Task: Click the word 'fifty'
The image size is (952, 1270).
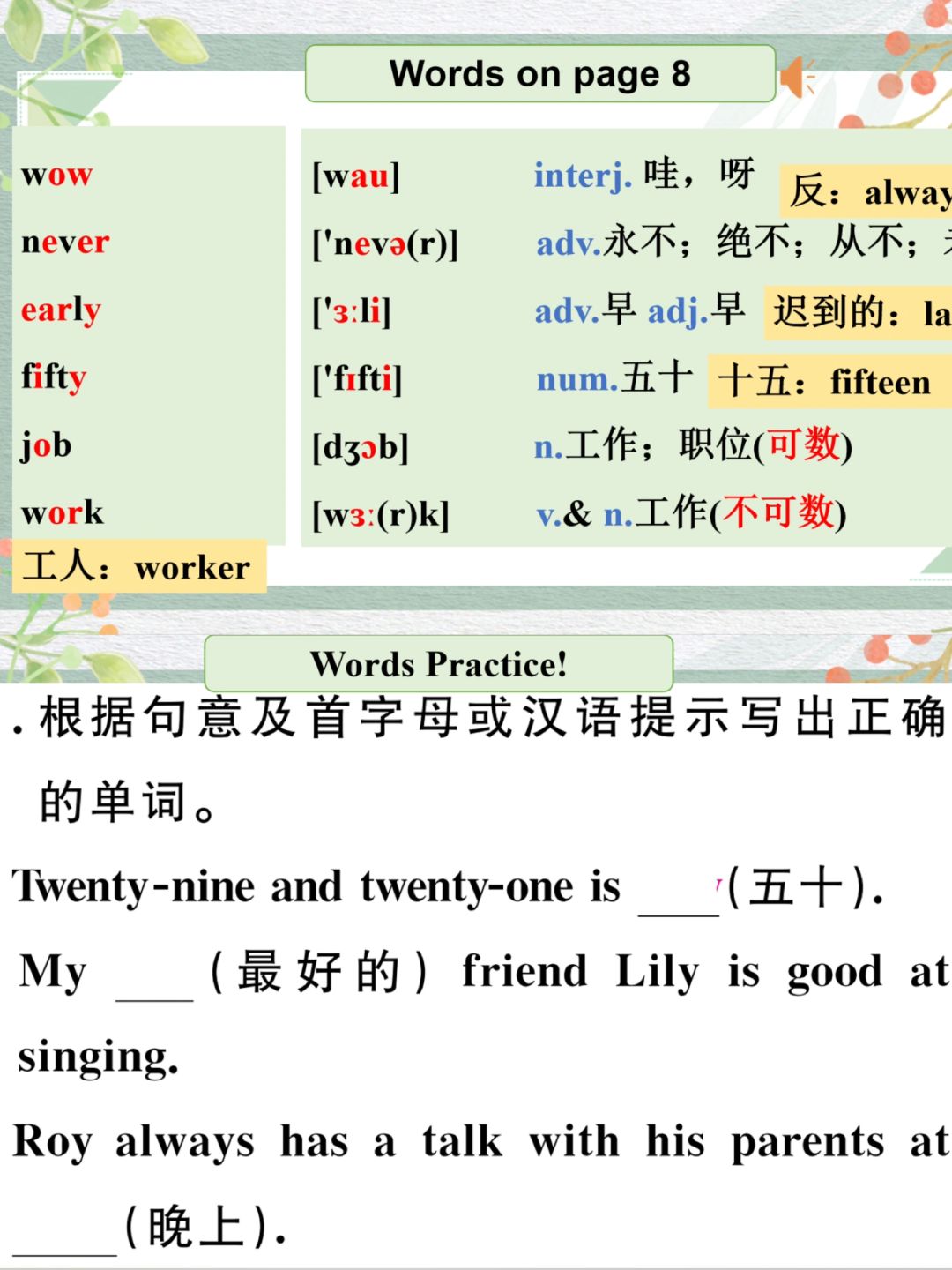Action: pos(54,377)
